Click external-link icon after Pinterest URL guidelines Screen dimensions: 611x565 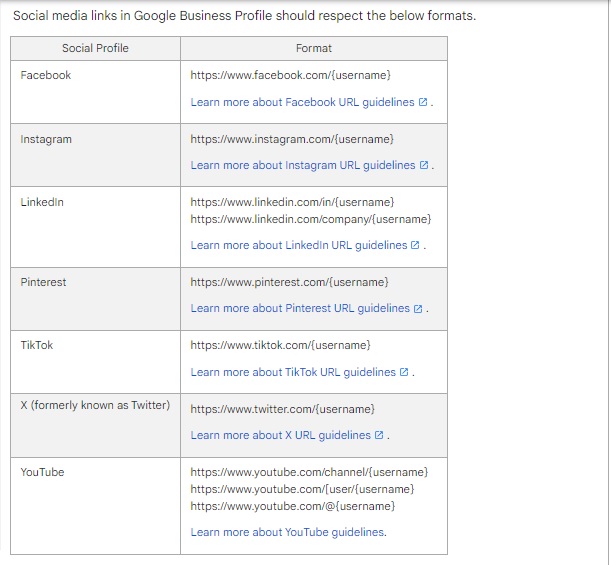click(418, 309)
